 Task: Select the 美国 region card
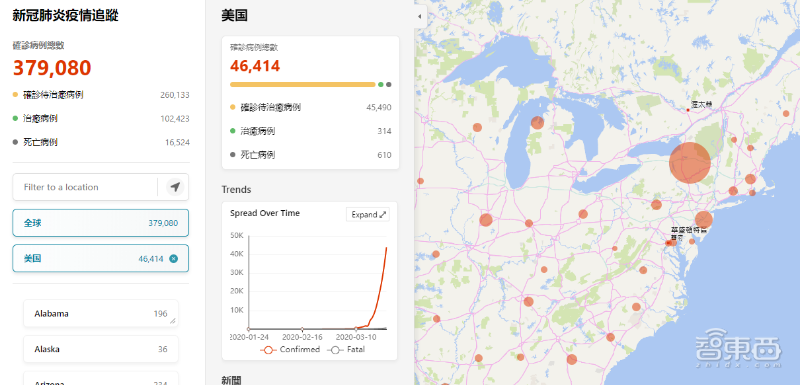[x=101, y=259]
